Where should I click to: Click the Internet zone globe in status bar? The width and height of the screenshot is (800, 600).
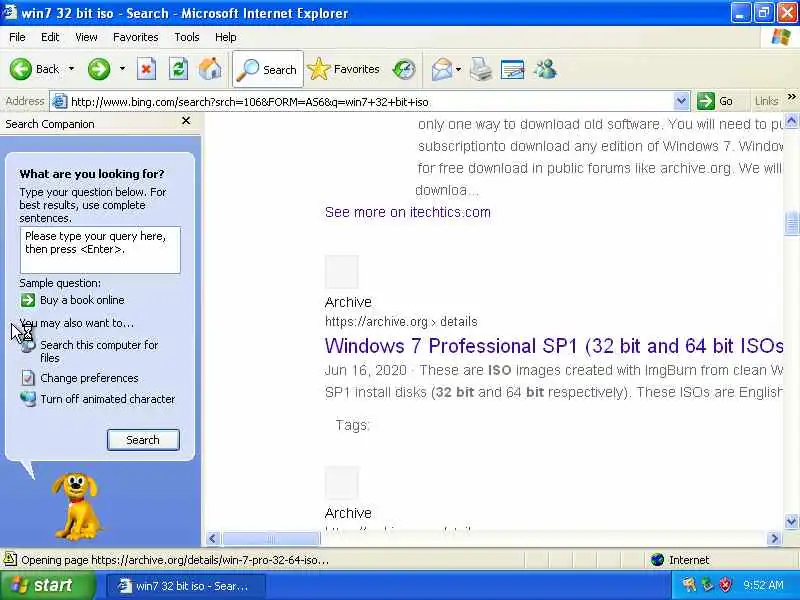pos(658,560)
